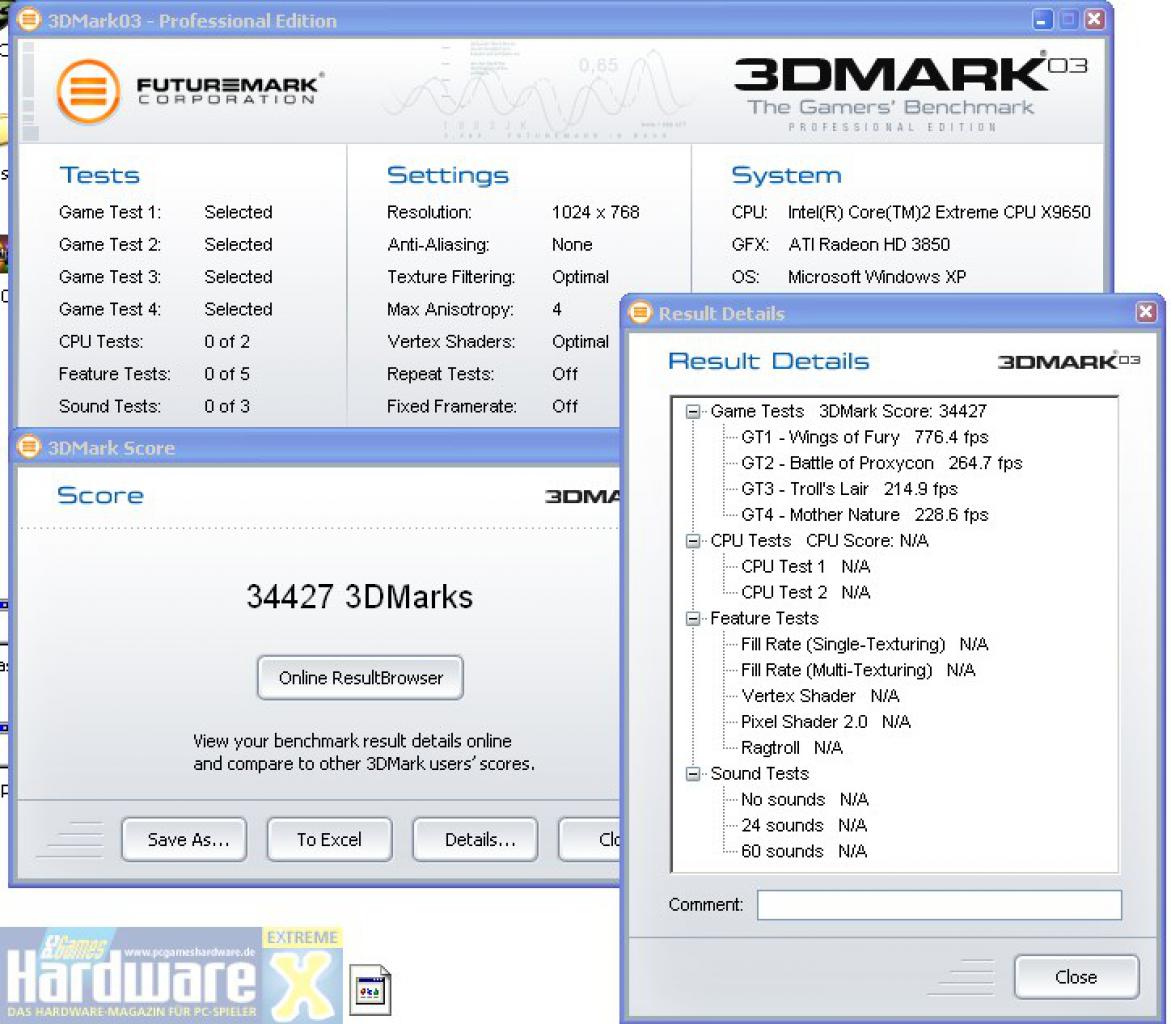Close the Result Details window via X

[1146, 311]
